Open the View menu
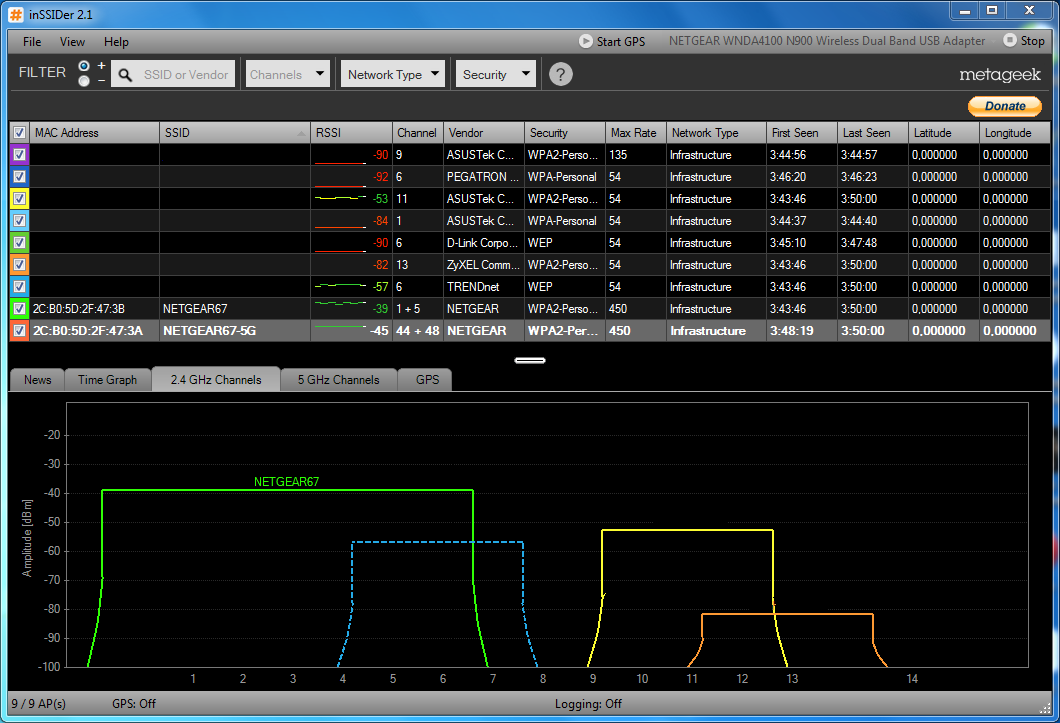The width and height of the screenshot is (1060, 723). pos(72,42)
